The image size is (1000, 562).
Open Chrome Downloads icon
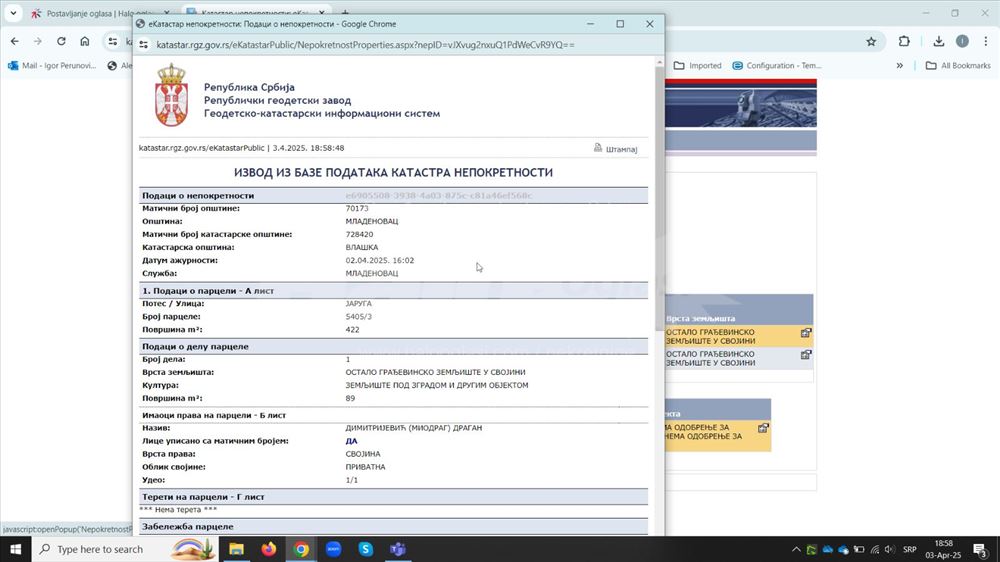938,41
